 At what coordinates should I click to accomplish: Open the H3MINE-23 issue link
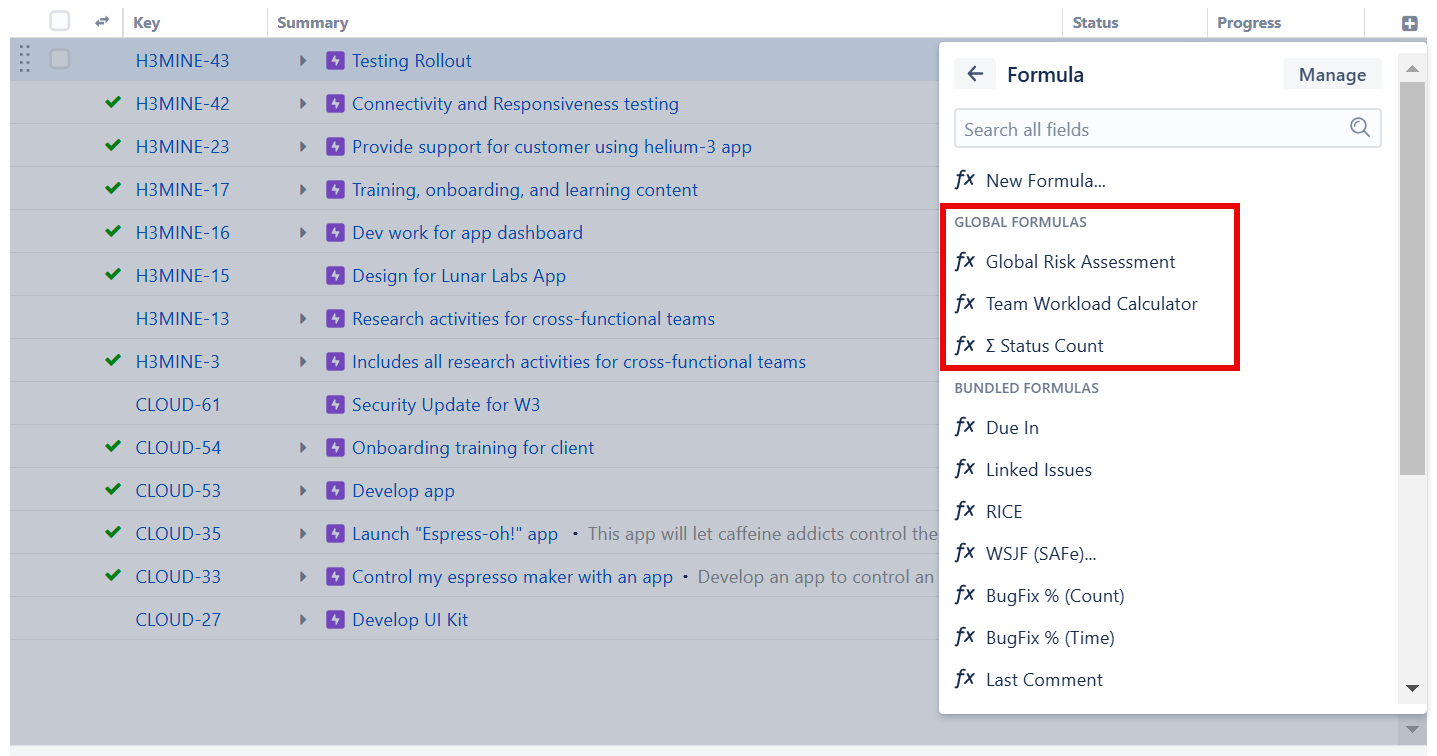point(182,145)
